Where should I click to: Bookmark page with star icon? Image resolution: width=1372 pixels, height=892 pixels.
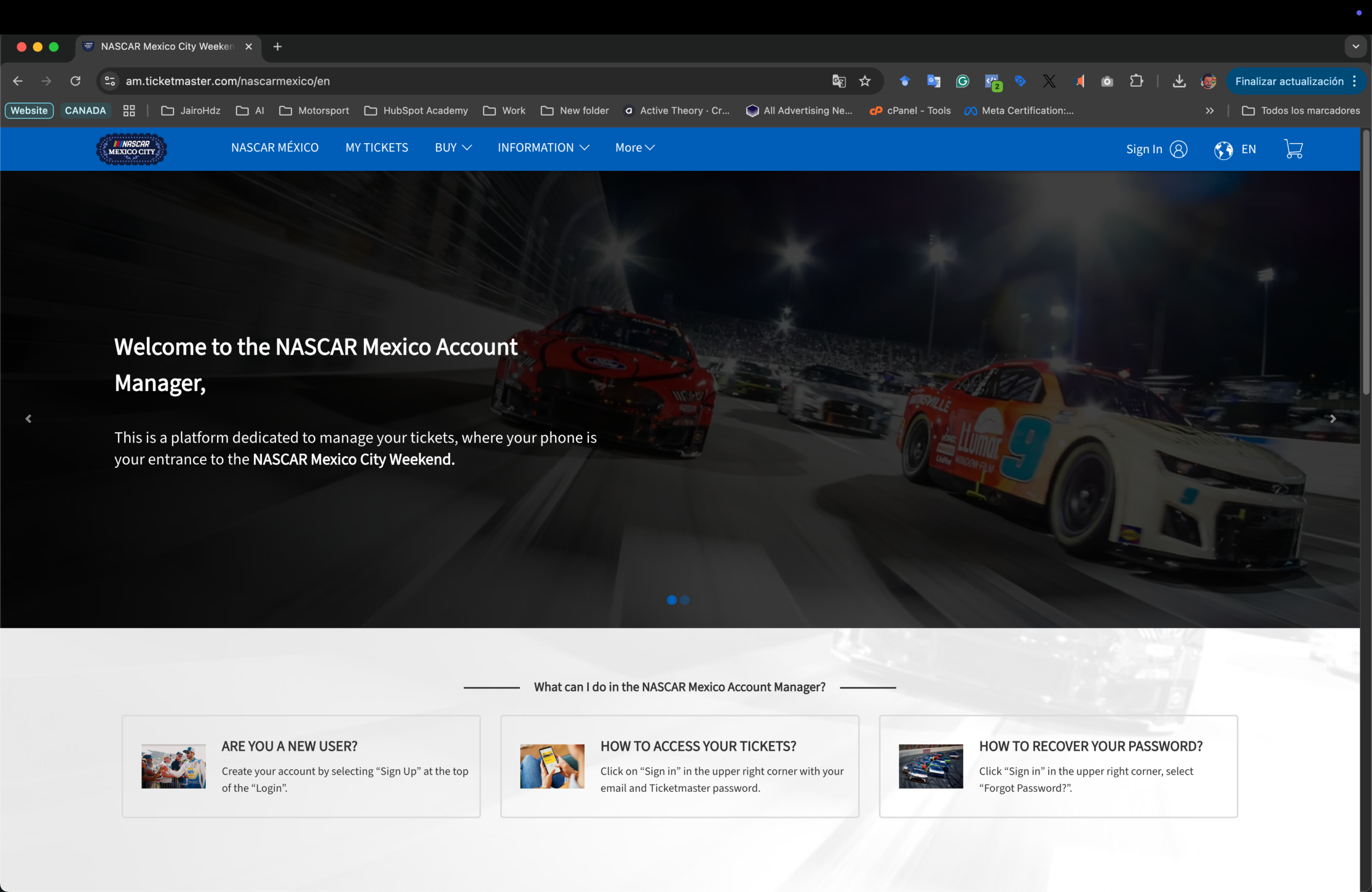pos(864,81)
